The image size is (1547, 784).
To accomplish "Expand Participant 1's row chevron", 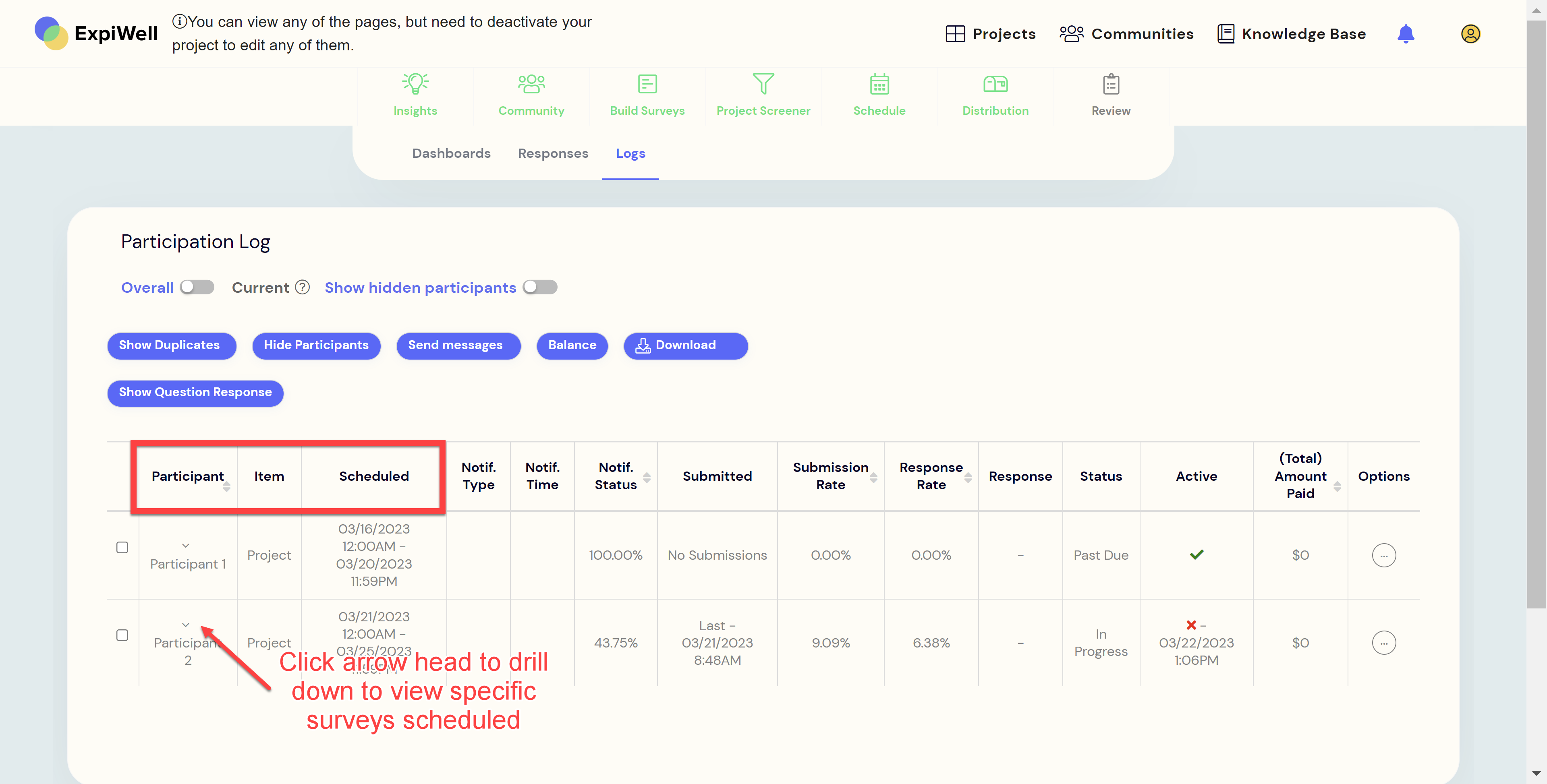I will click(186, 546).
